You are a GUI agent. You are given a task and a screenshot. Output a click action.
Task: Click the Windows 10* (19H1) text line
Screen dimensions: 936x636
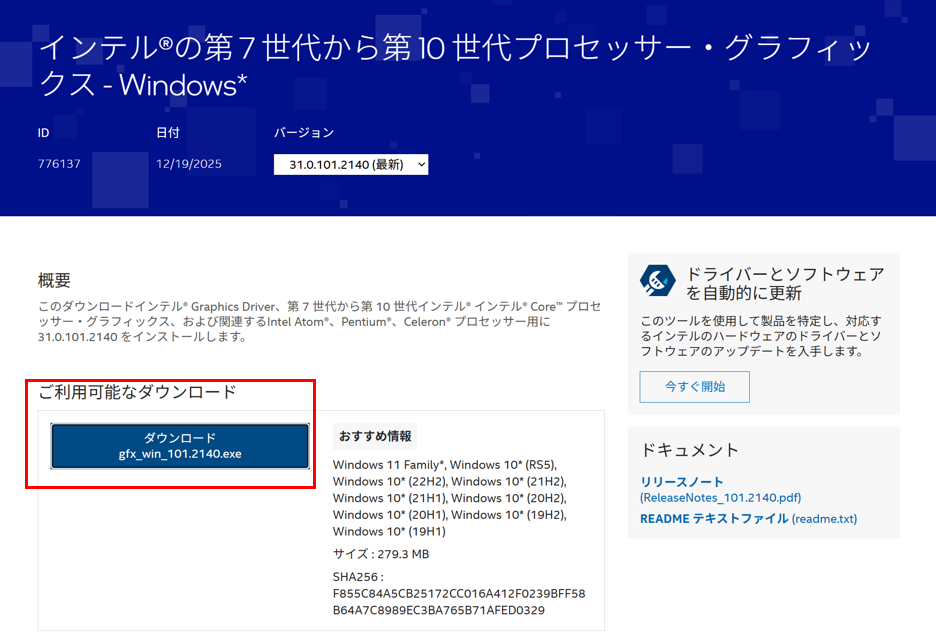pyautogui.click(x=389, y=531)
